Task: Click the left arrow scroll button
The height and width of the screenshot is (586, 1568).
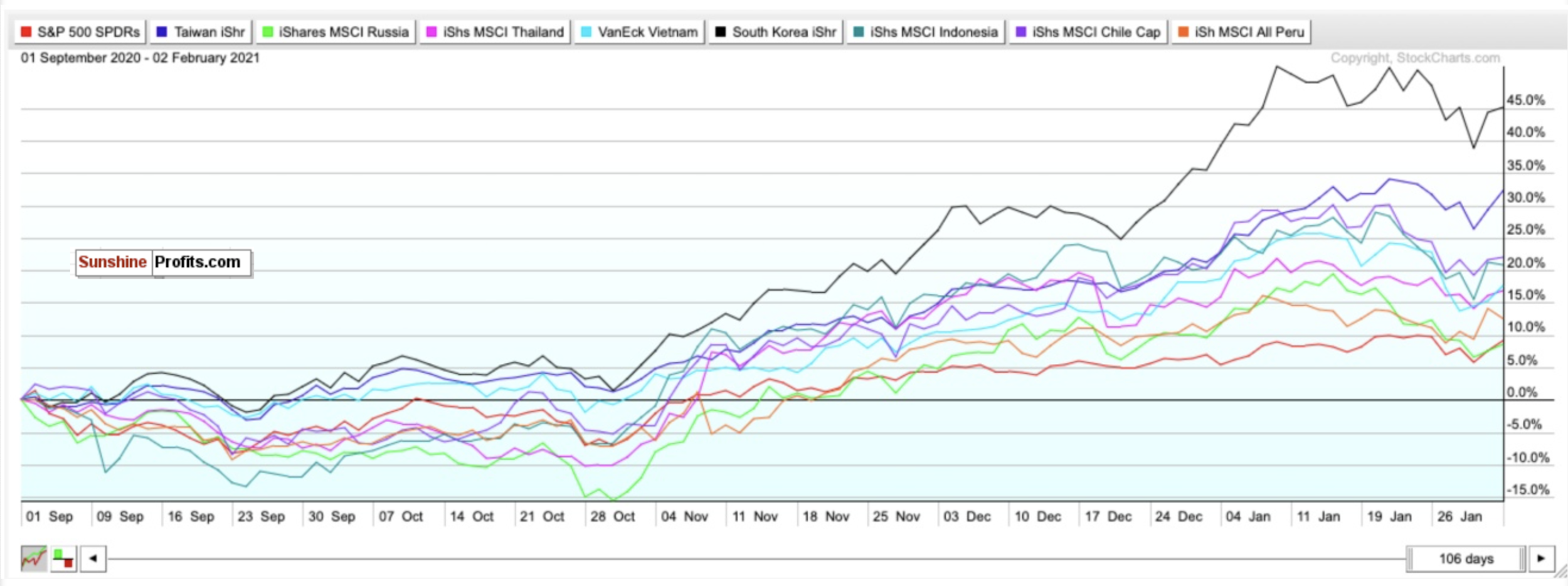Action: [x=93, y=558]
